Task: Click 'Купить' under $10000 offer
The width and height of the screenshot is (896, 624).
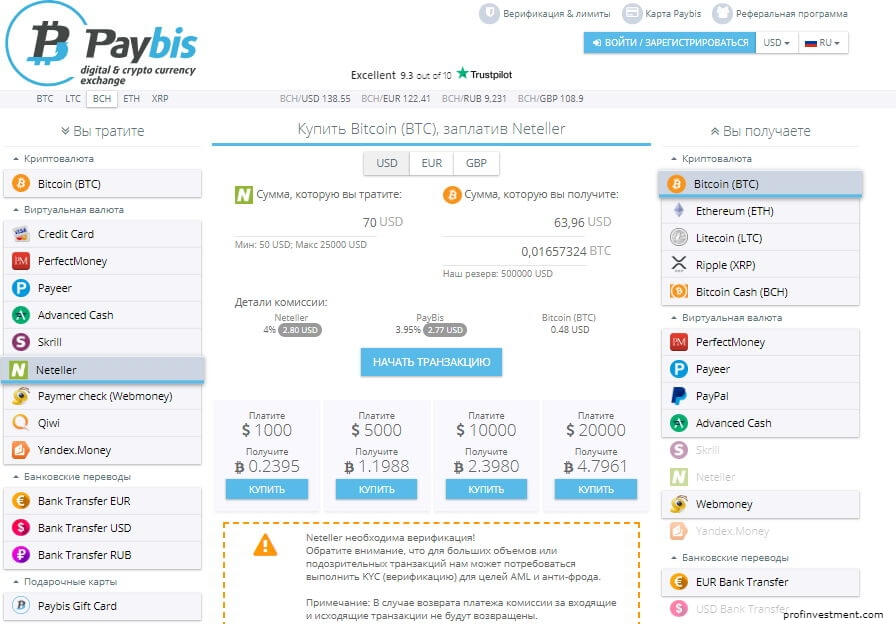Action: pos(486,490)
